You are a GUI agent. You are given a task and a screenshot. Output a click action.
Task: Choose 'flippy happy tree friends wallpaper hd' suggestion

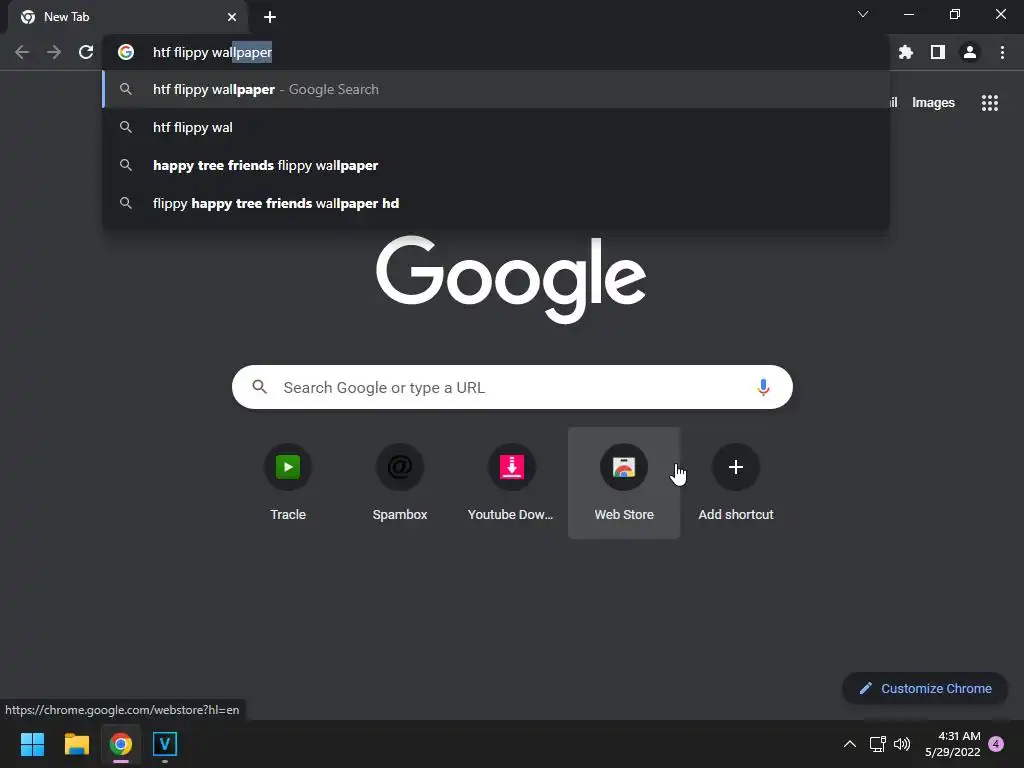[496, 203]
